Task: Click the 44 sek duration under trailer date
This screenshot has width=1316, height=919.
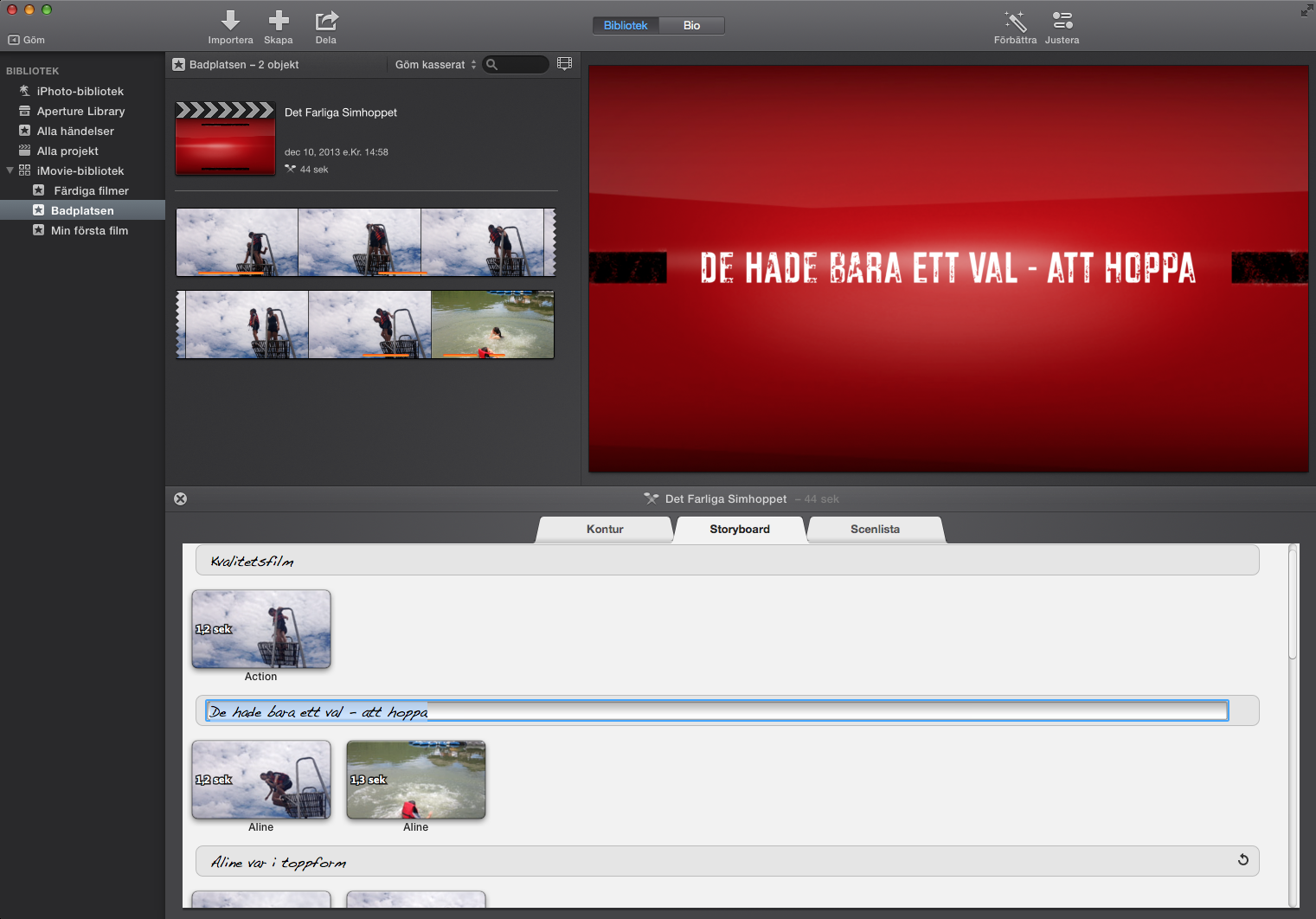Action: click(x=314, y=170)
